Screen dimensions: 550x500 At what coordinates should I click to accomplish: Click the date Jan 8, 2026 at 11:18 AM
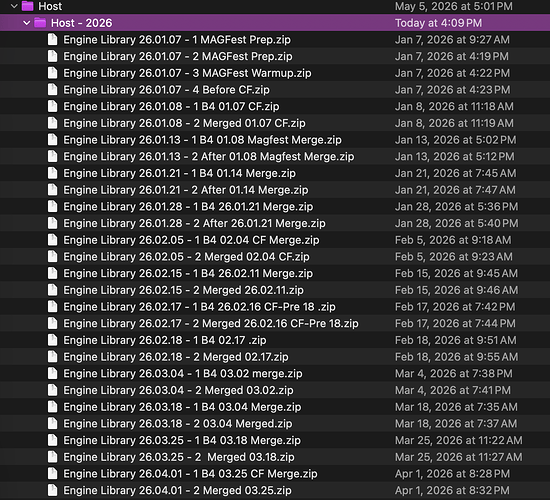pos(454,106)
